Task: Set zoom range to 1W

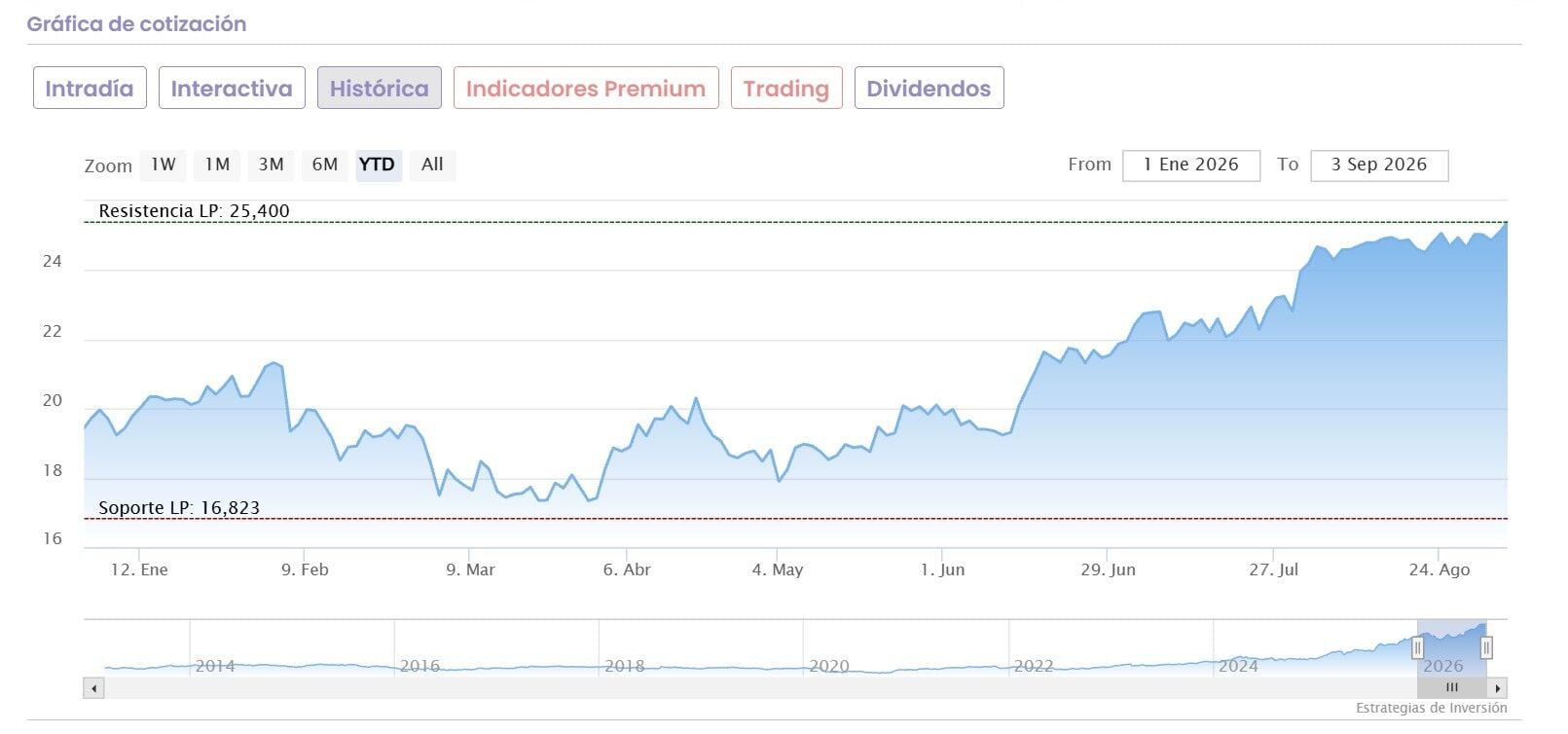Action: click(164, 165)
